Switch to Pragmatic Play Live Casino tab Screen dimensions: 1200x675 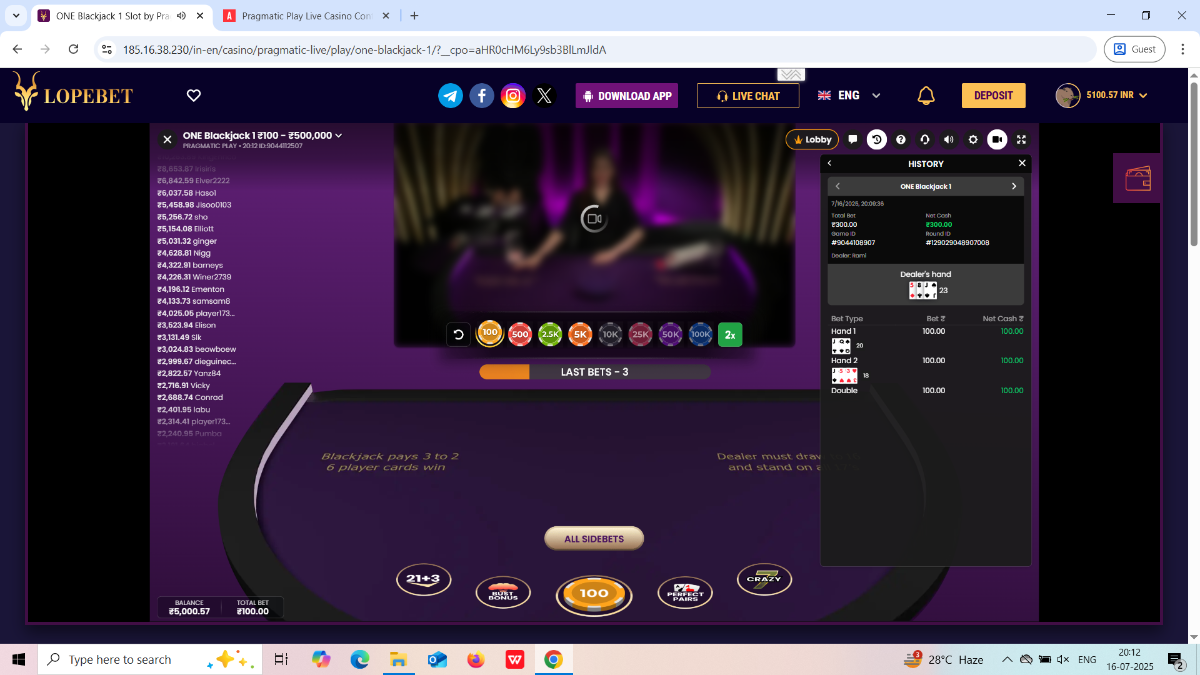point(306,16)
